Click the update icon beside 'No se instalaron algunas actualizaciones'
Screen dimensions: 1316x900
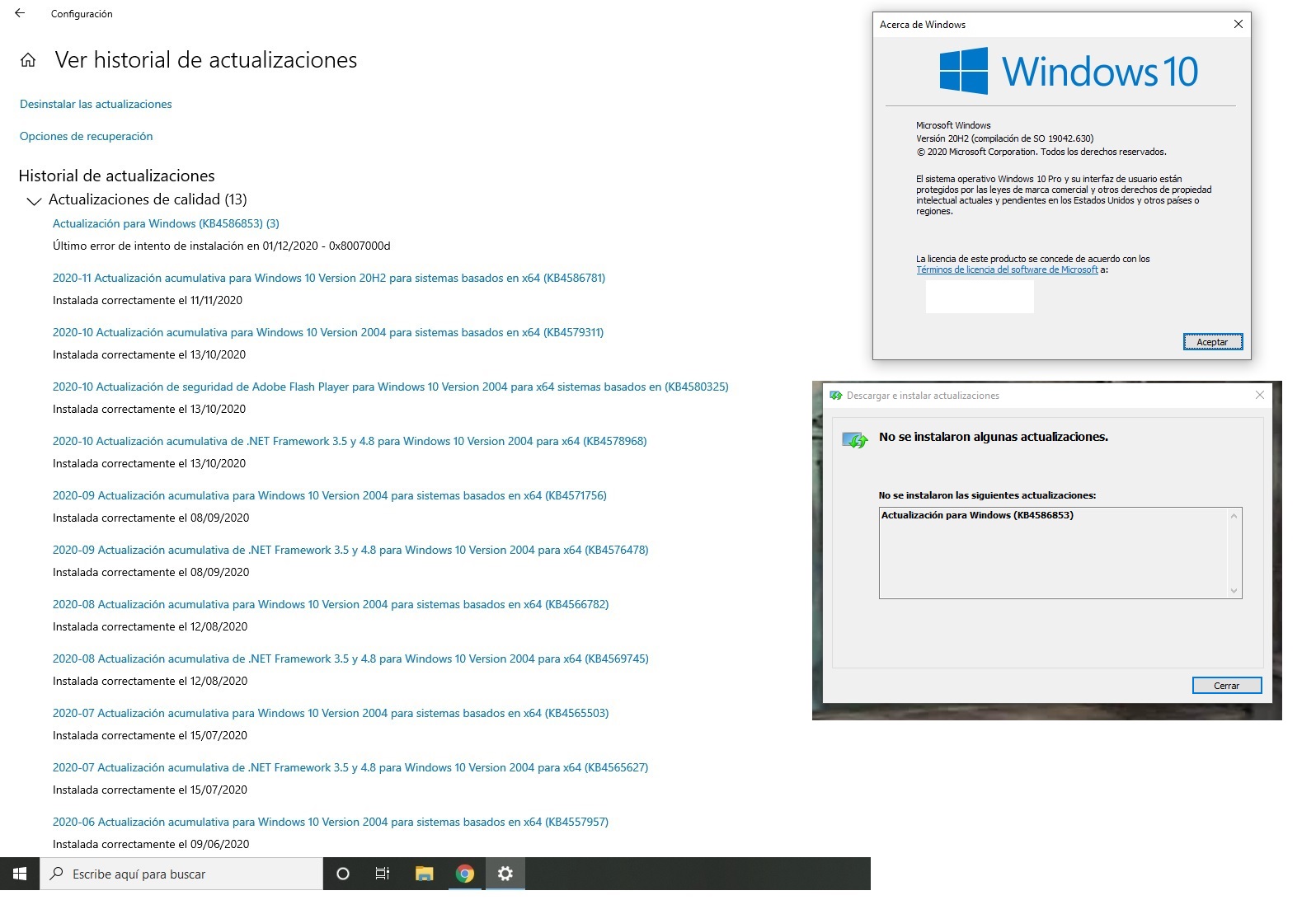pyautogui.click(x=855, y=440)
